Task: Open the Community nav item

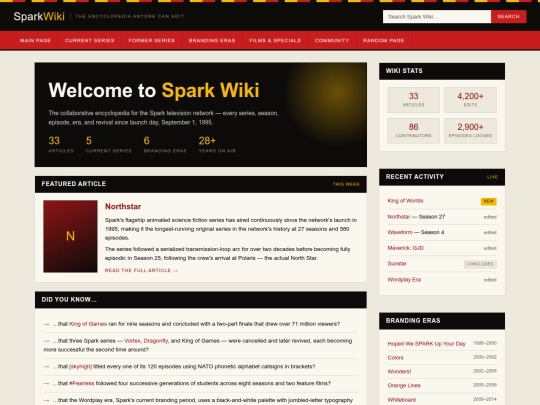Action: coord(332,40)
